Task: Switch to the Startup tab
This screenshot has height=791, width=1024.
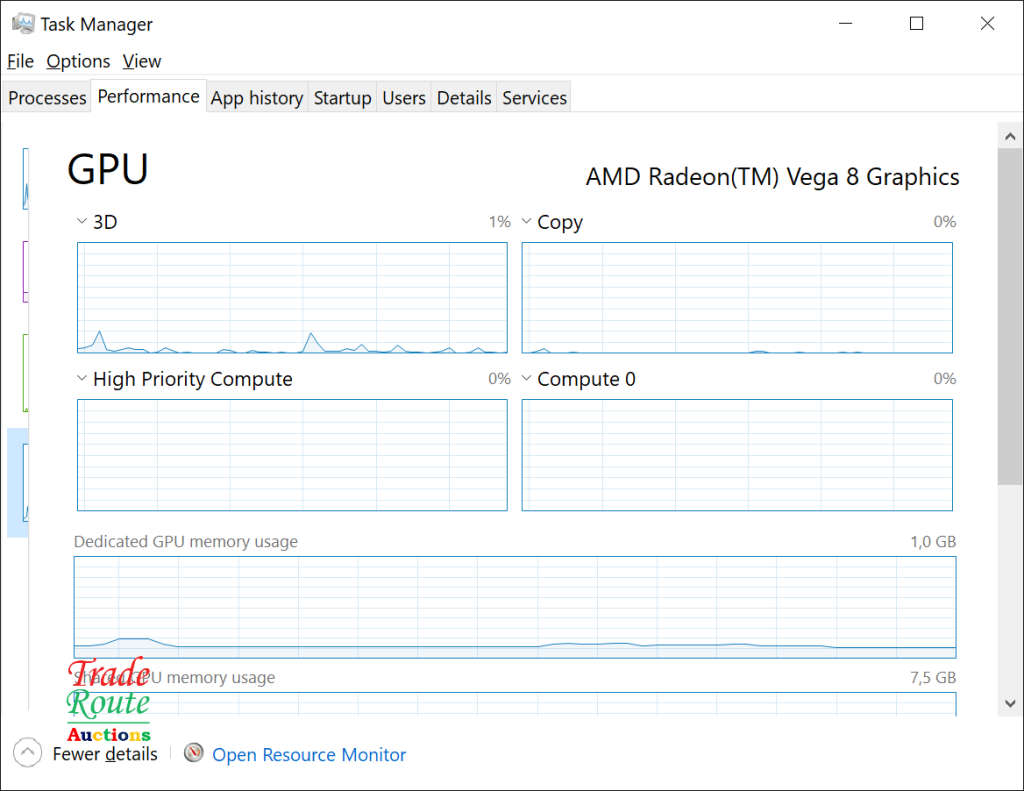Action: [342, 98]
